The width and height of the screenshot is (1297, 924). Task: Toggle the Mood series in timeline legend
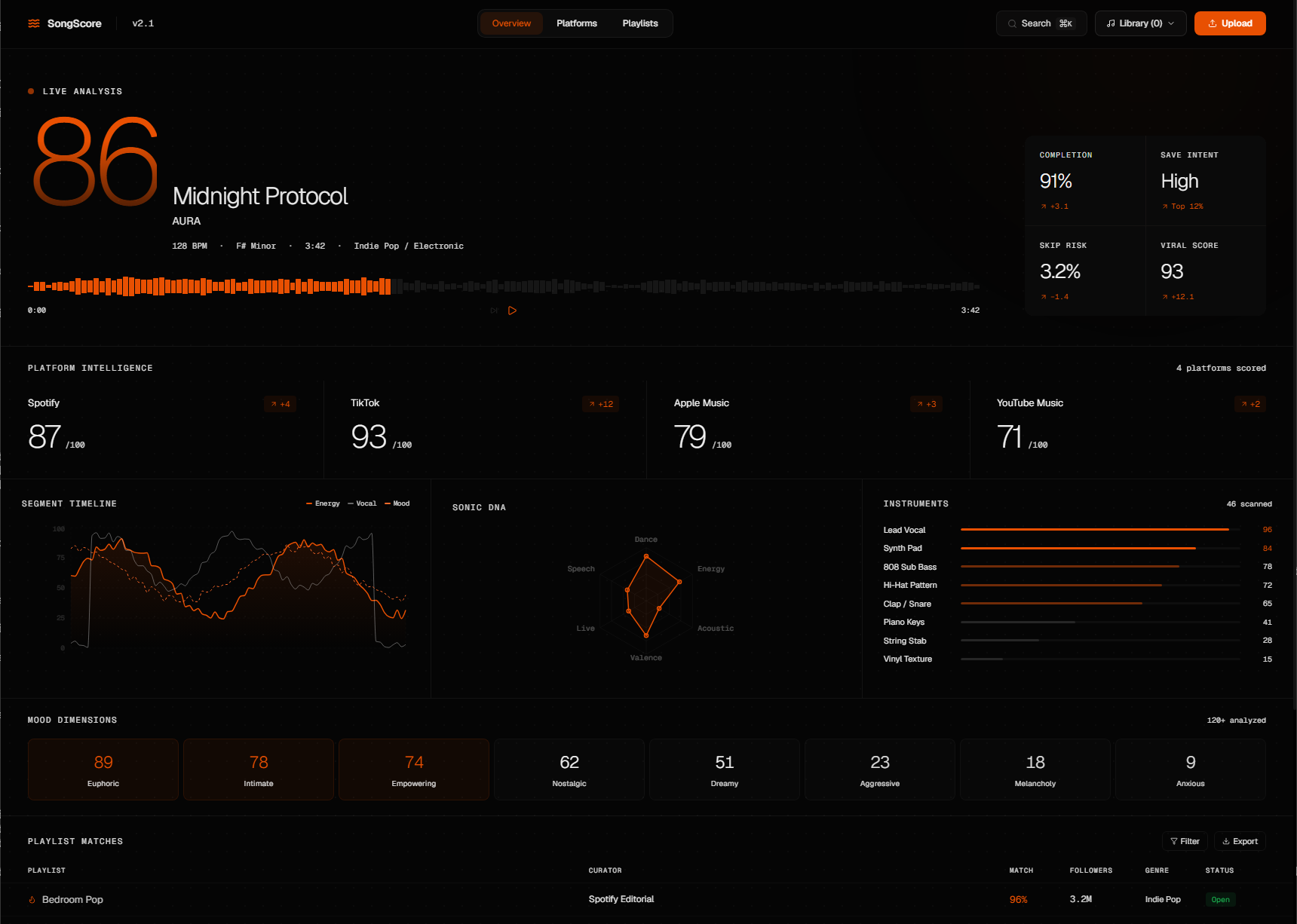coord(397,503)
